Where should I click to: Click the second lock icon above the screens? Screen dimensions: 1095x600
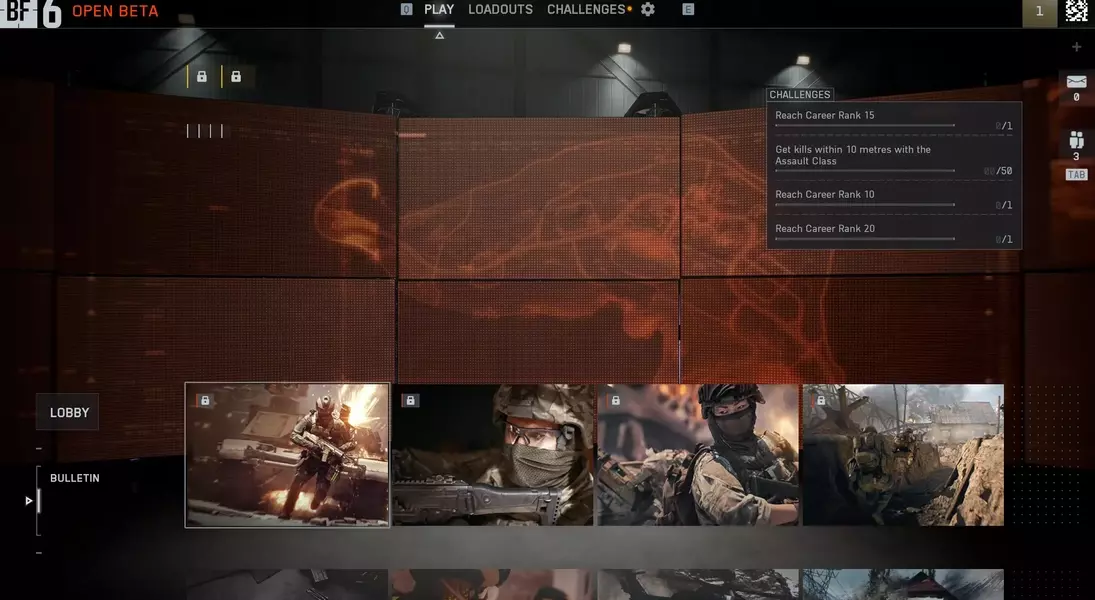[x=236, y=76]
